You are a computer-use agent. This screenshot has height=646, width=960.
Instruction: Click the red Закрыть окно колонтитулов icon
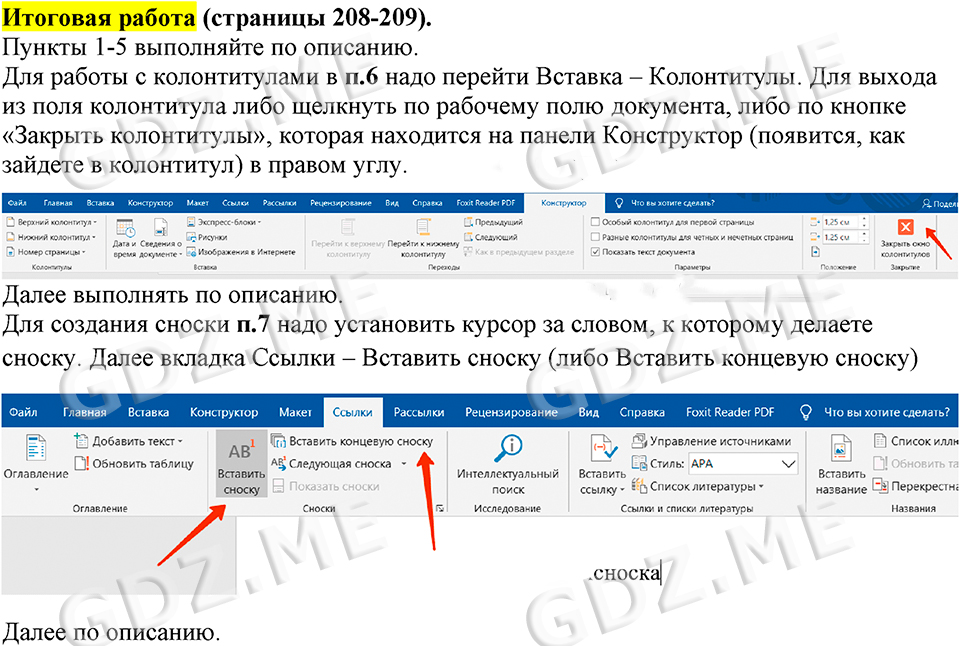[x=905, y=227]
